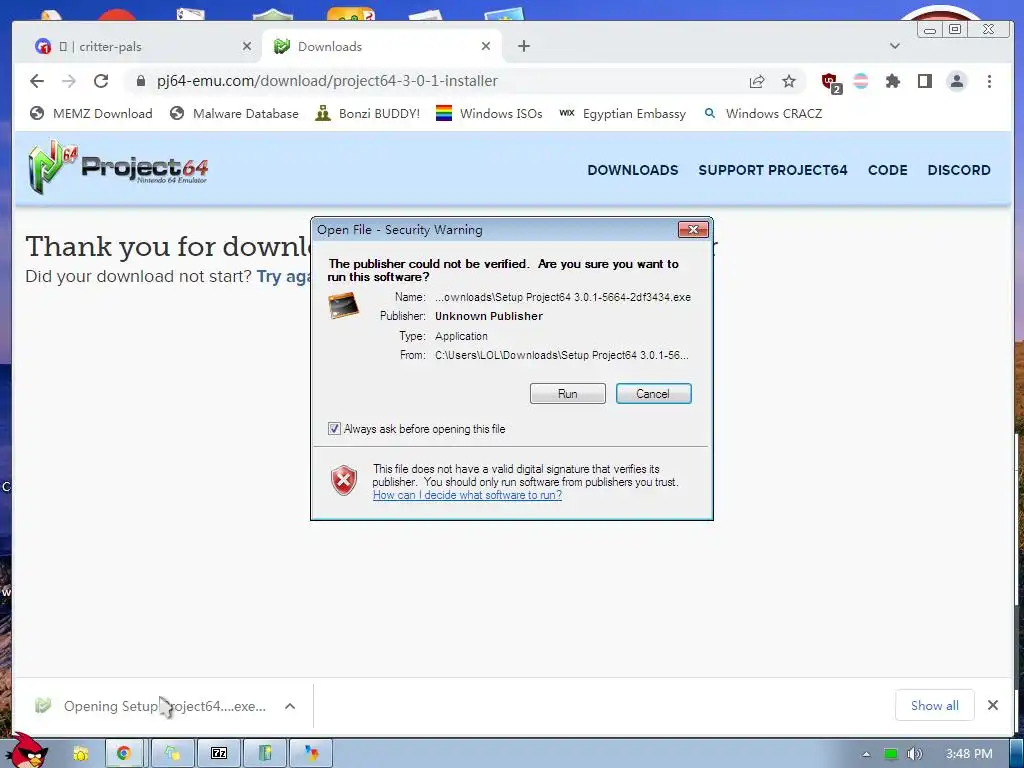Image resolution: width=1024 pixels, height=768 pixels.
Task: Click the striped flag extension icon
Action: [x=861, y=81]
